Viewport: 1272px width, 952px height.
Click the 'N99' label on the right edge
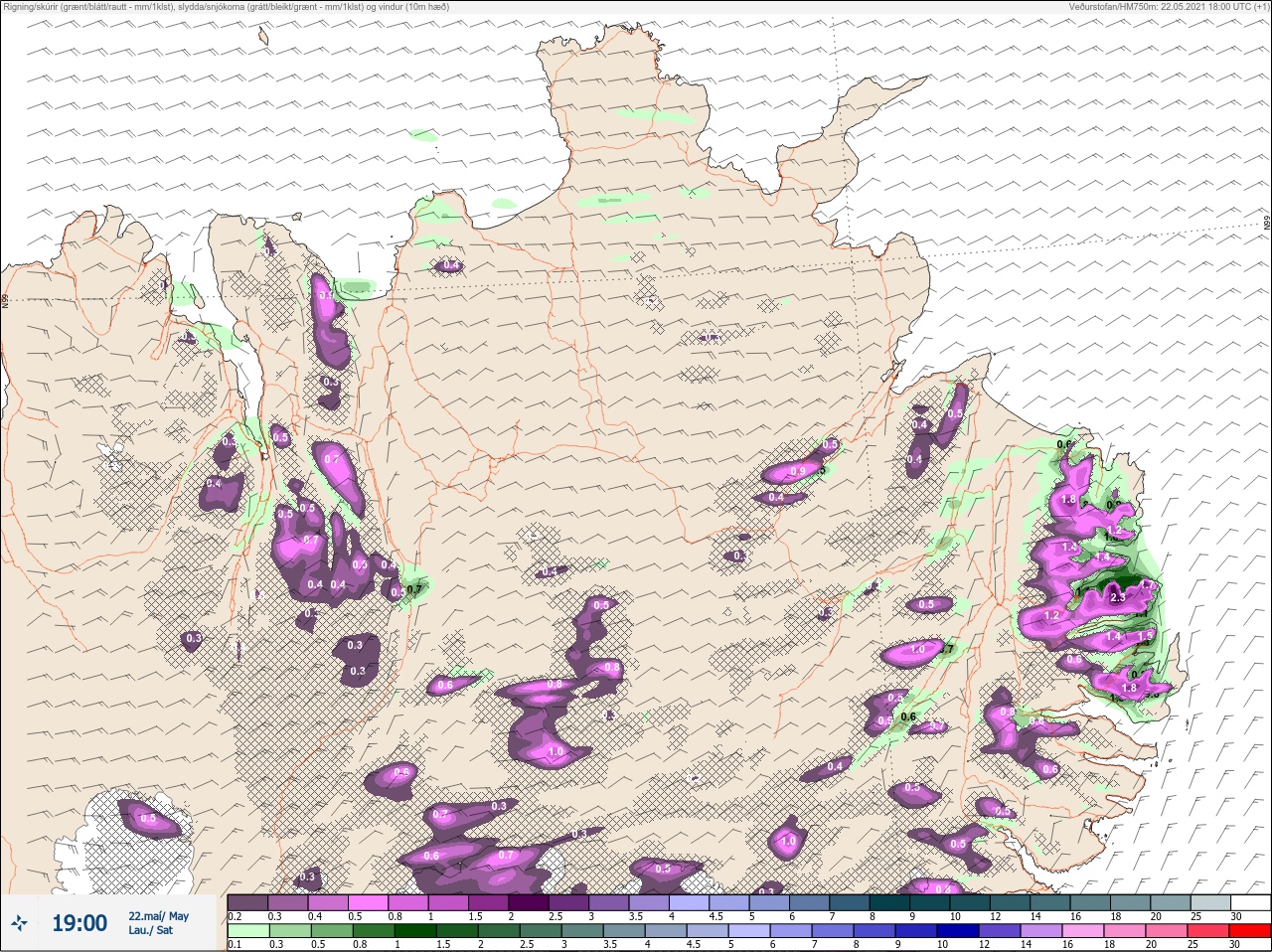(1267, 225)
